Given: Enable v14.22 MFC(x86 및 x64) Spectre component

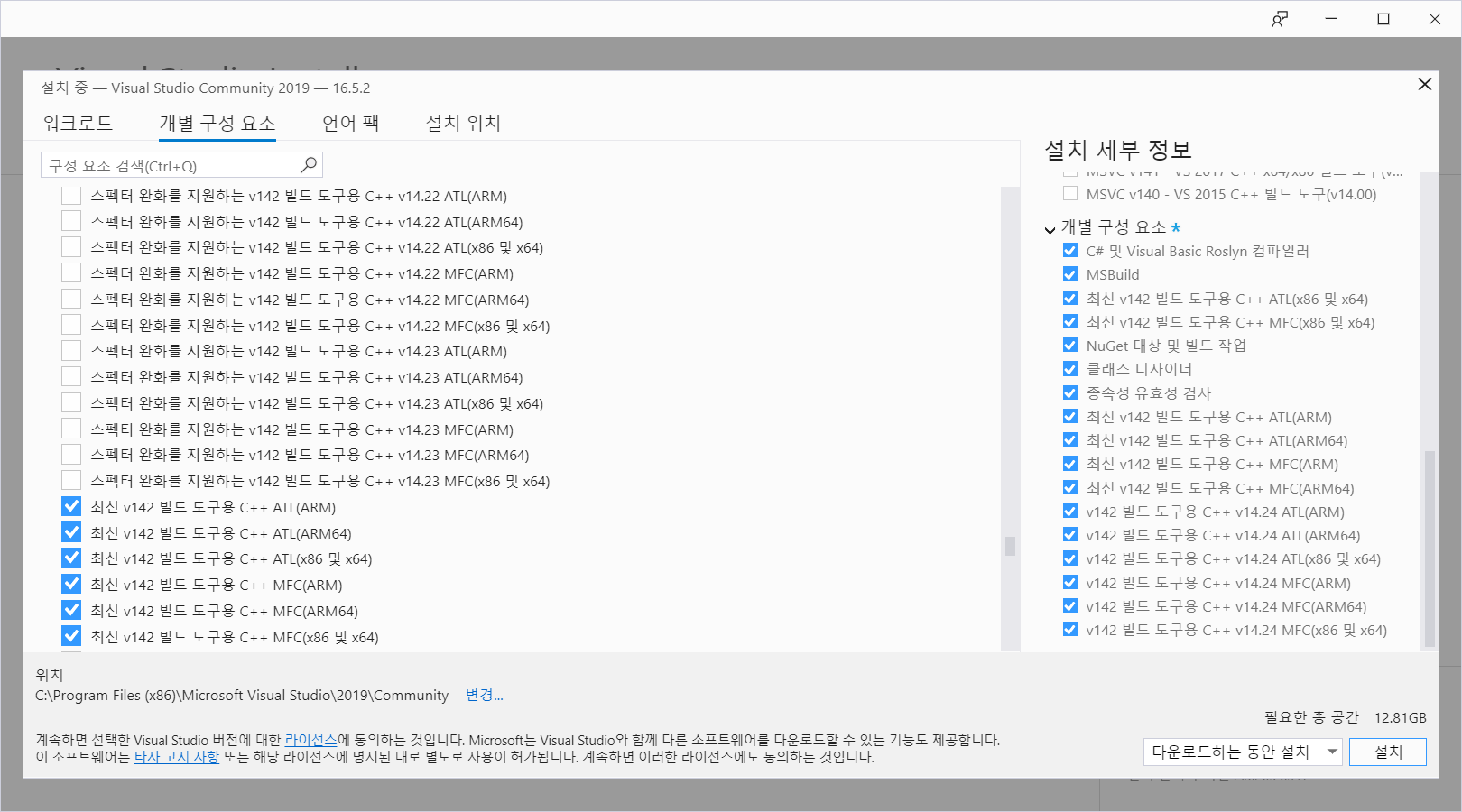Looking at the screenshot, I should [71, 326].
